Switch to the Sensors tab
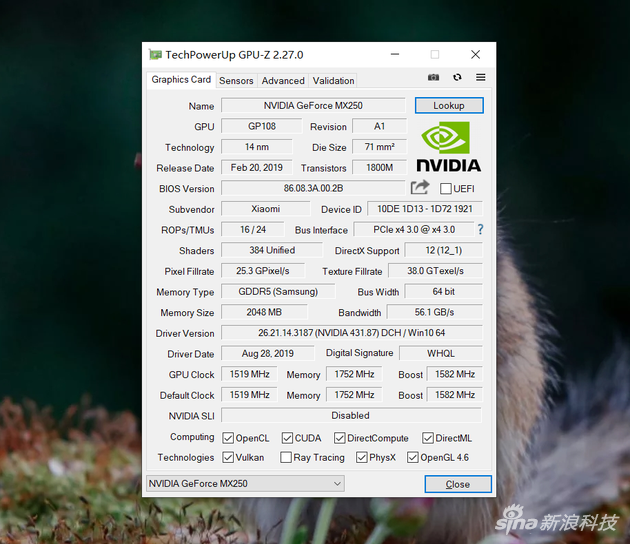630x544 pixels. tap(236, 81)
